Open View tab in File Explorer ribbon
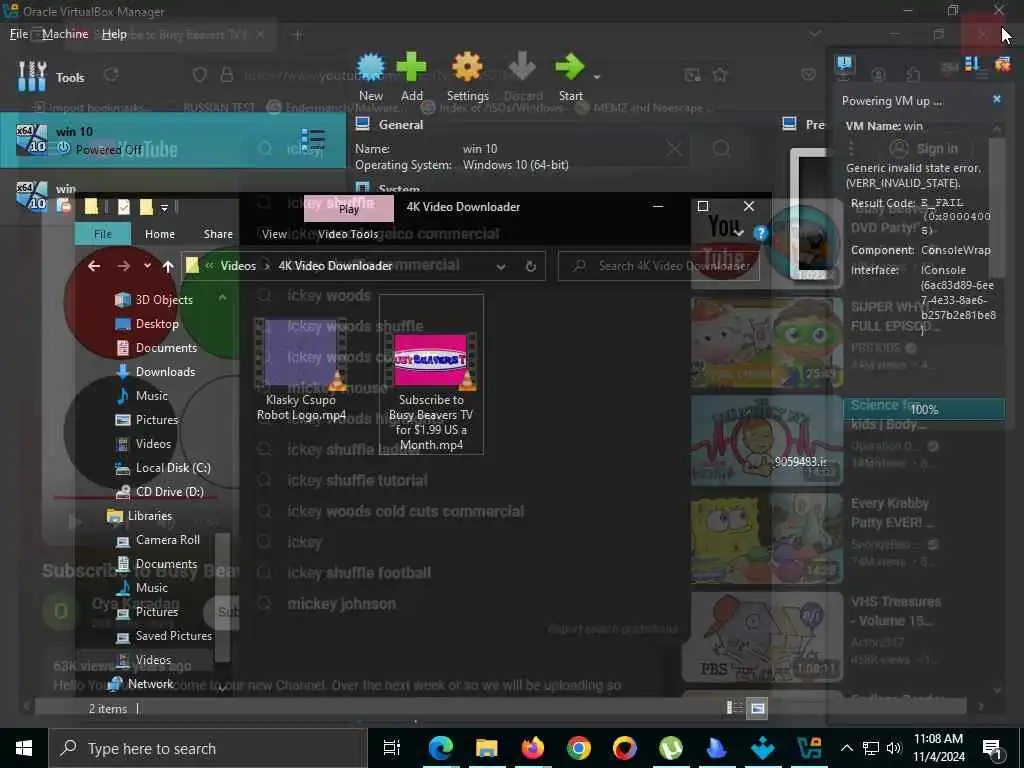 [x=274, y=234]
